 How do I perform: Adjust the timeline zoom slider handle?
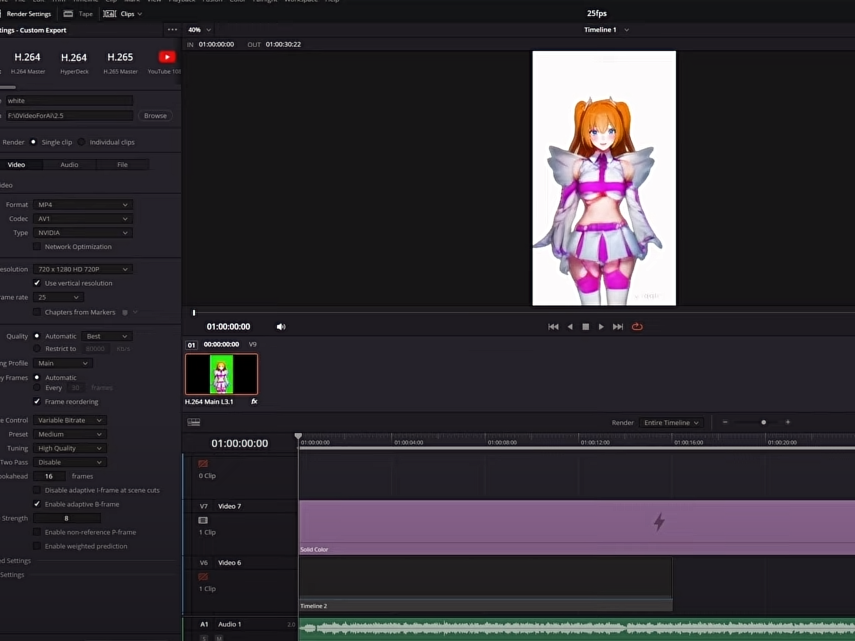763,422
